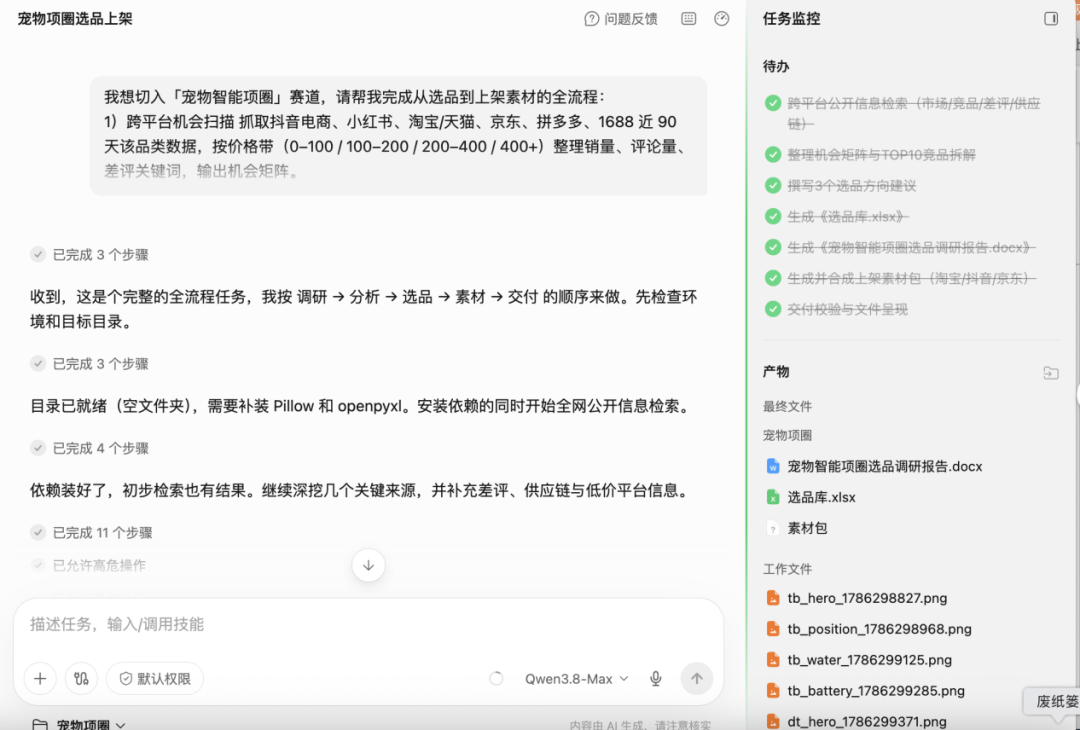Viewport: 1080px width, 730px height.
Task: Click the scroll-to-bottom arrow button
Action: (368, 565)
